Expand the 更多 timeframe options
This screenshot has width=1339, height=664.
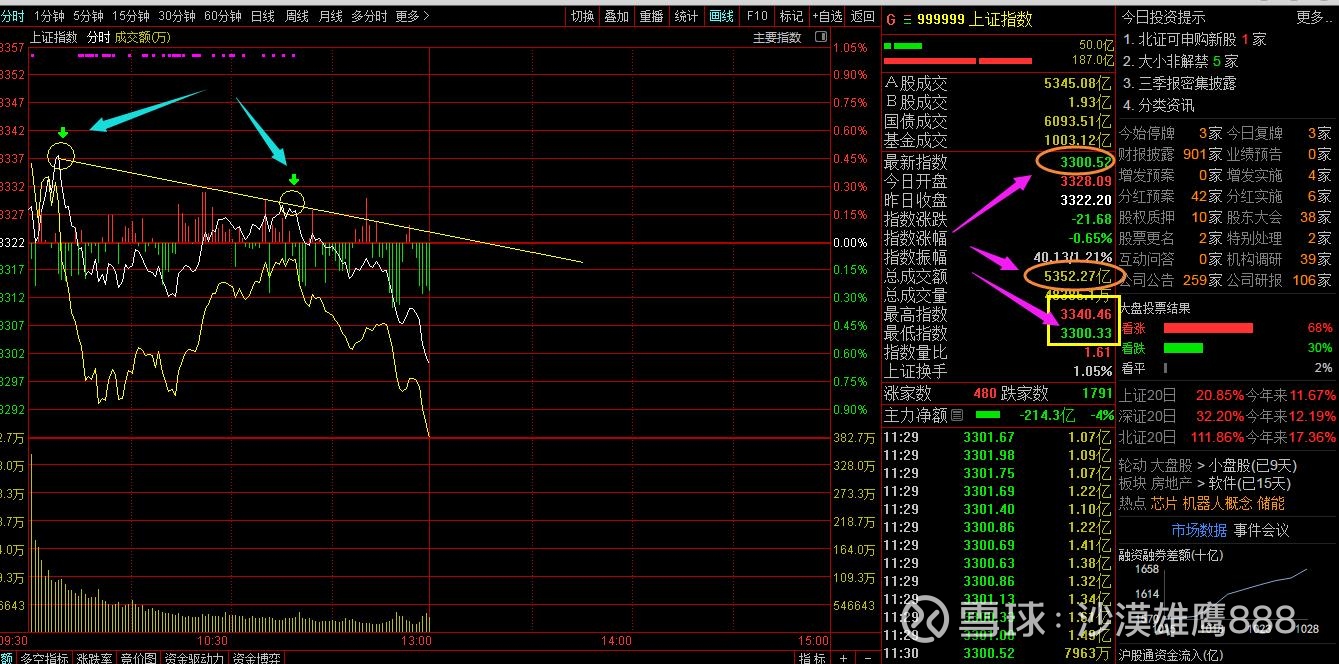coord(412,16)
